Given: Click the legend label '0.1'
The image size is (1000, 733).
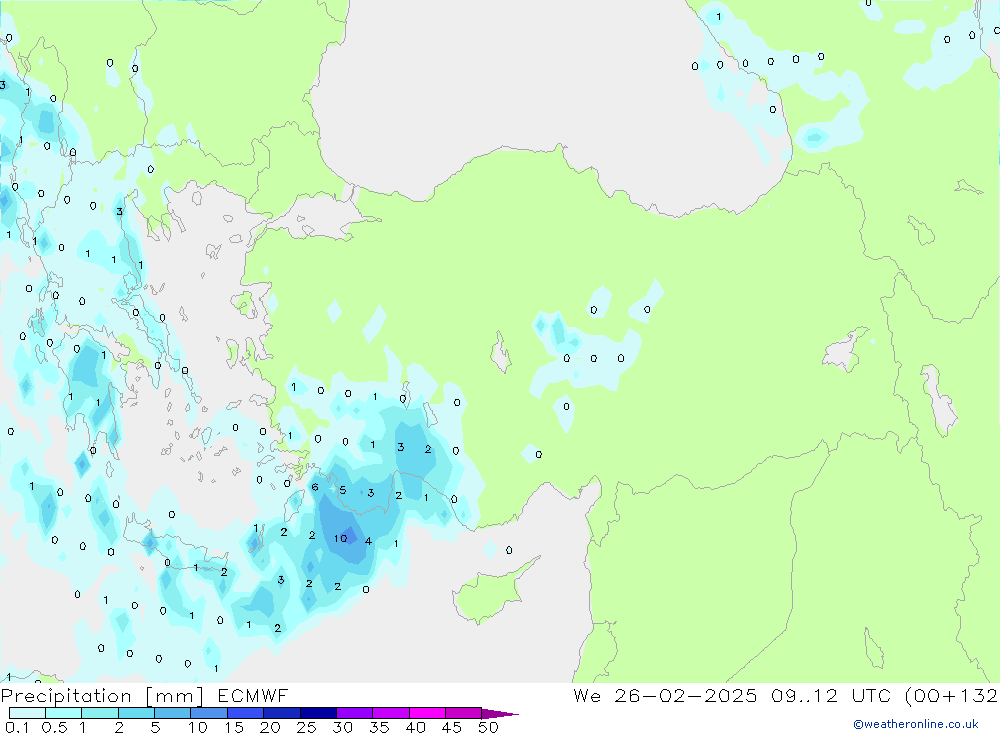Looking at the screenshot, I should [x=17, y=727].
